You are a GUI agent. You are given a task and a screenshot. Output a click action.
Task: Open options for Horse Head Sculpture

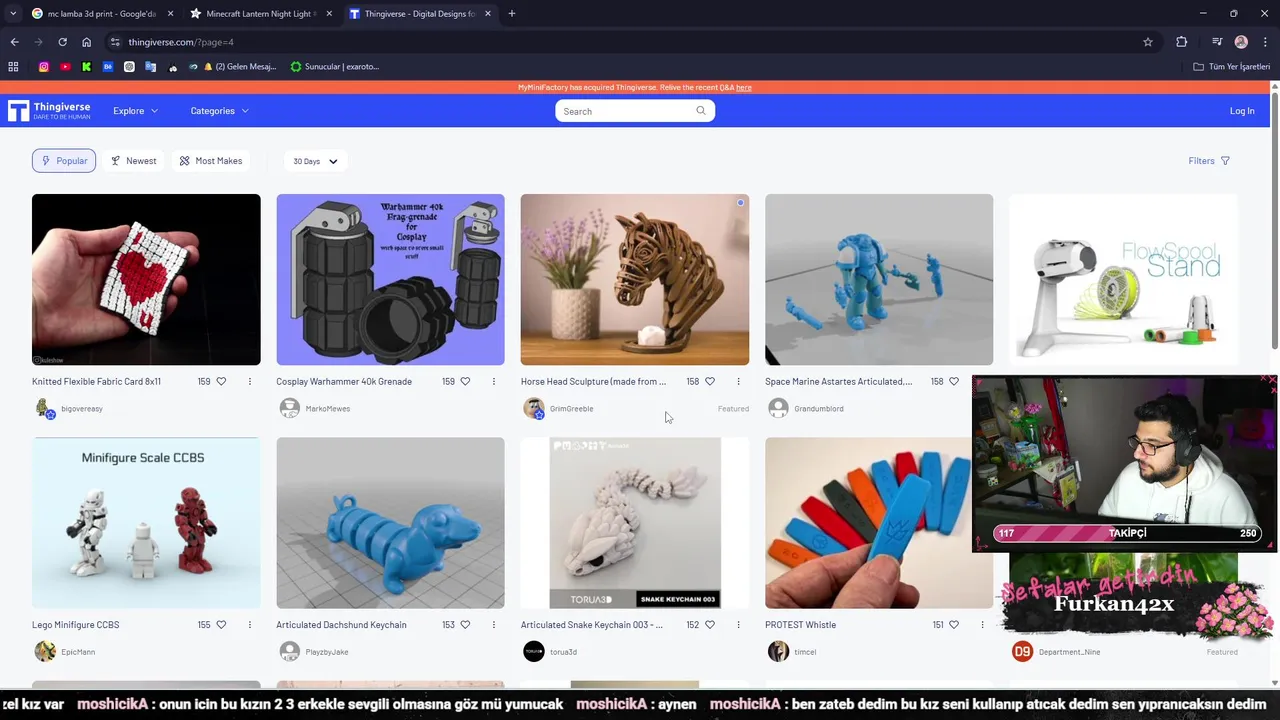click(x=739, y=381)
